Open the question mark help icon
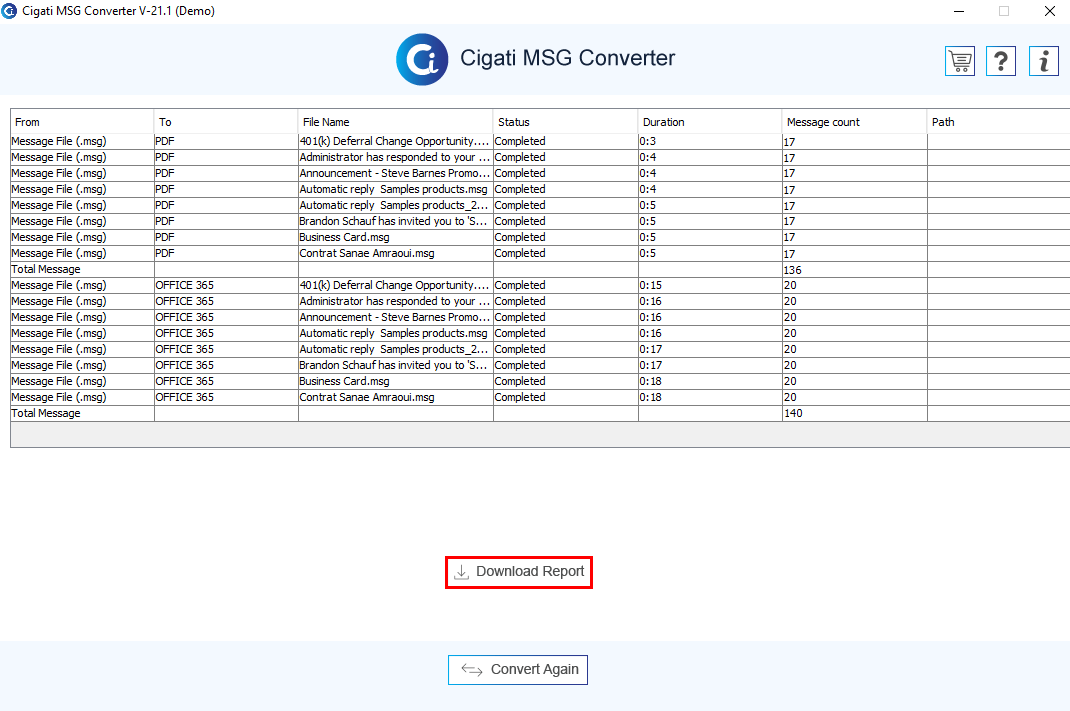Image resolution: width=1070 pixels, height=711 pixels. [x=1001, y=61]
